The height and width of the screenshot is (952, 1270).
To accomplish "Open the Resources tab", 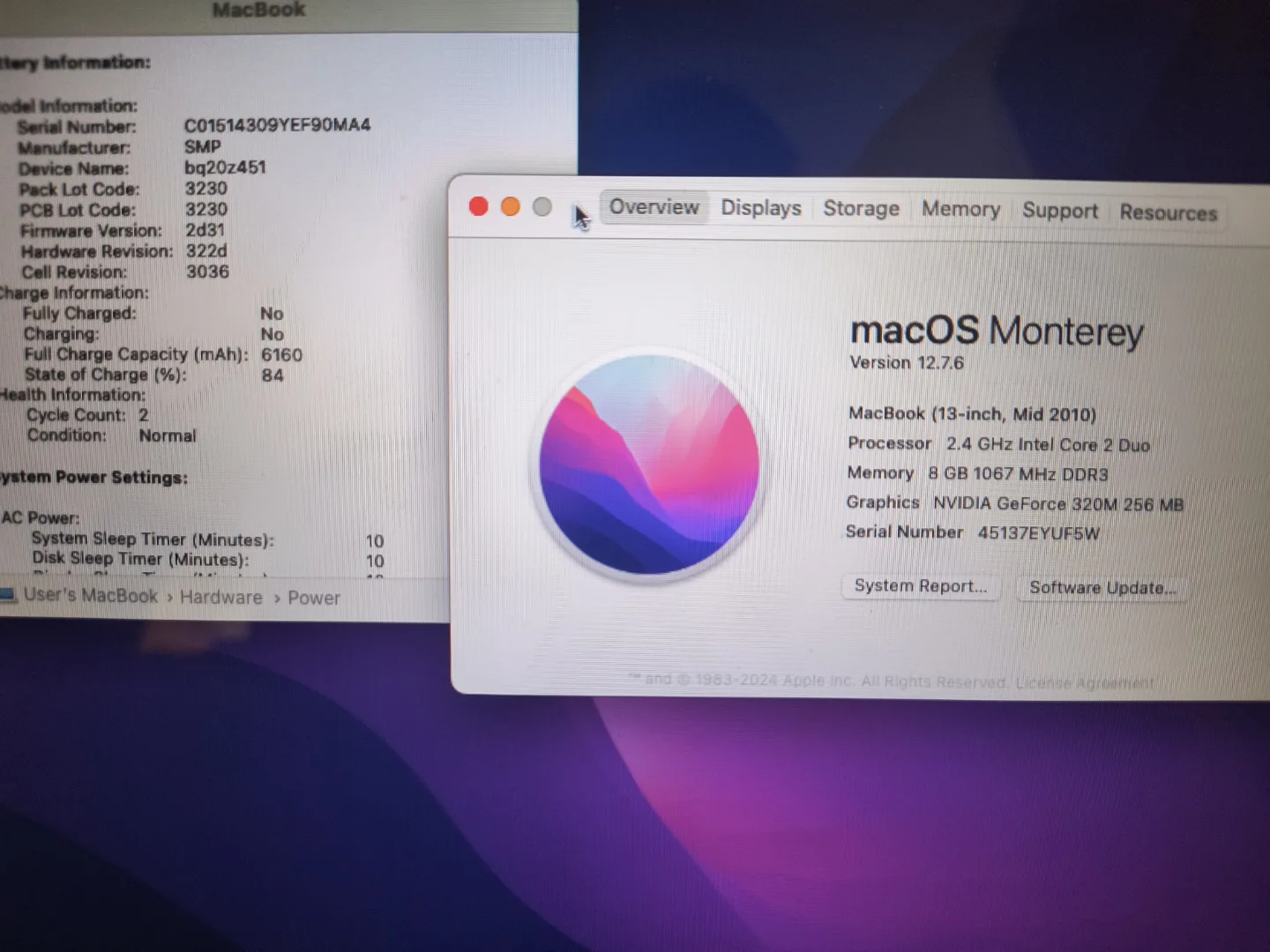I will (1168, 212).
